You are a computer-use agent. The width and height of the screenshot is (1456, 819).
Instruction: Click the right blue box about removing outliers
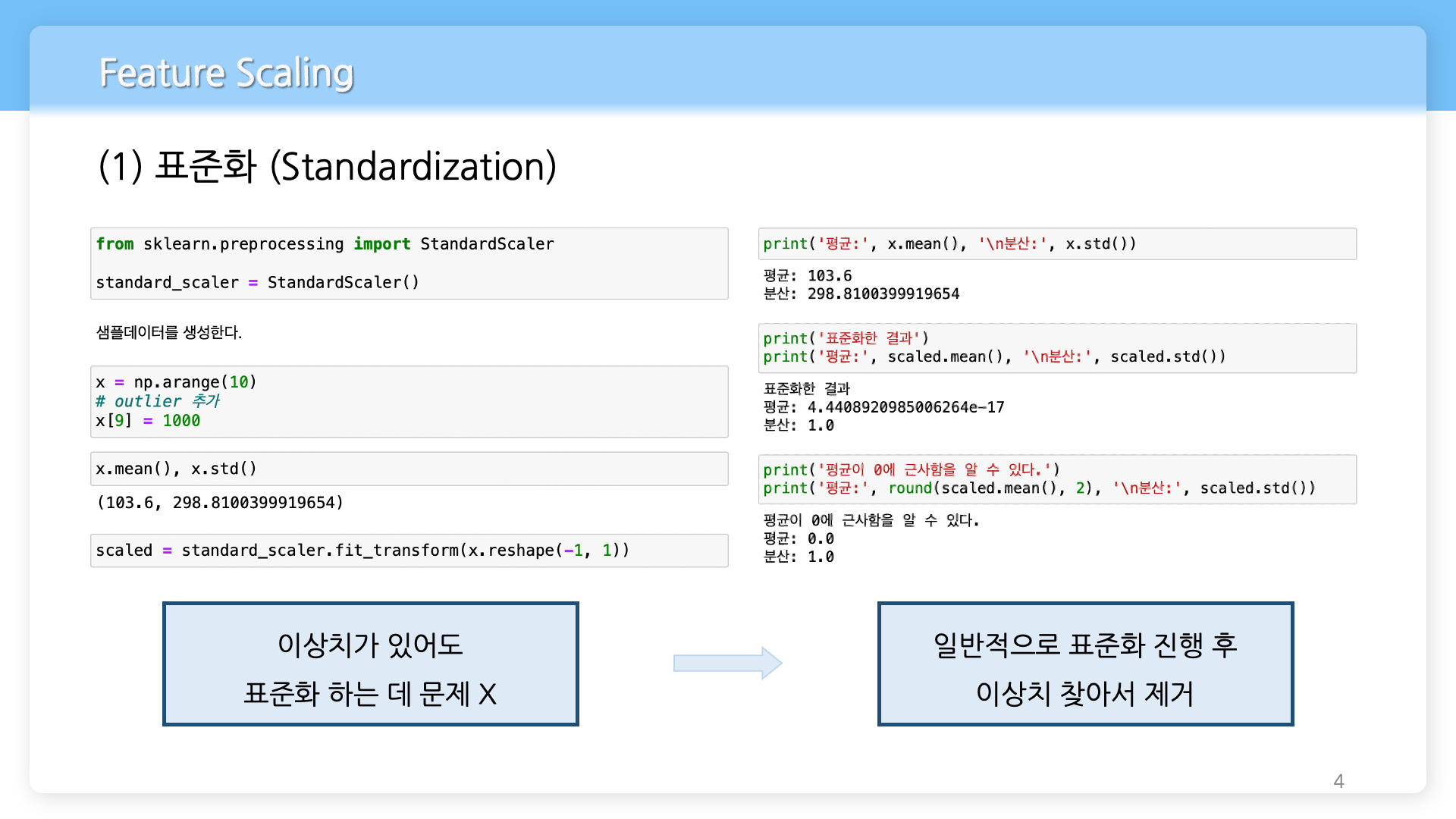point(1085,664)
